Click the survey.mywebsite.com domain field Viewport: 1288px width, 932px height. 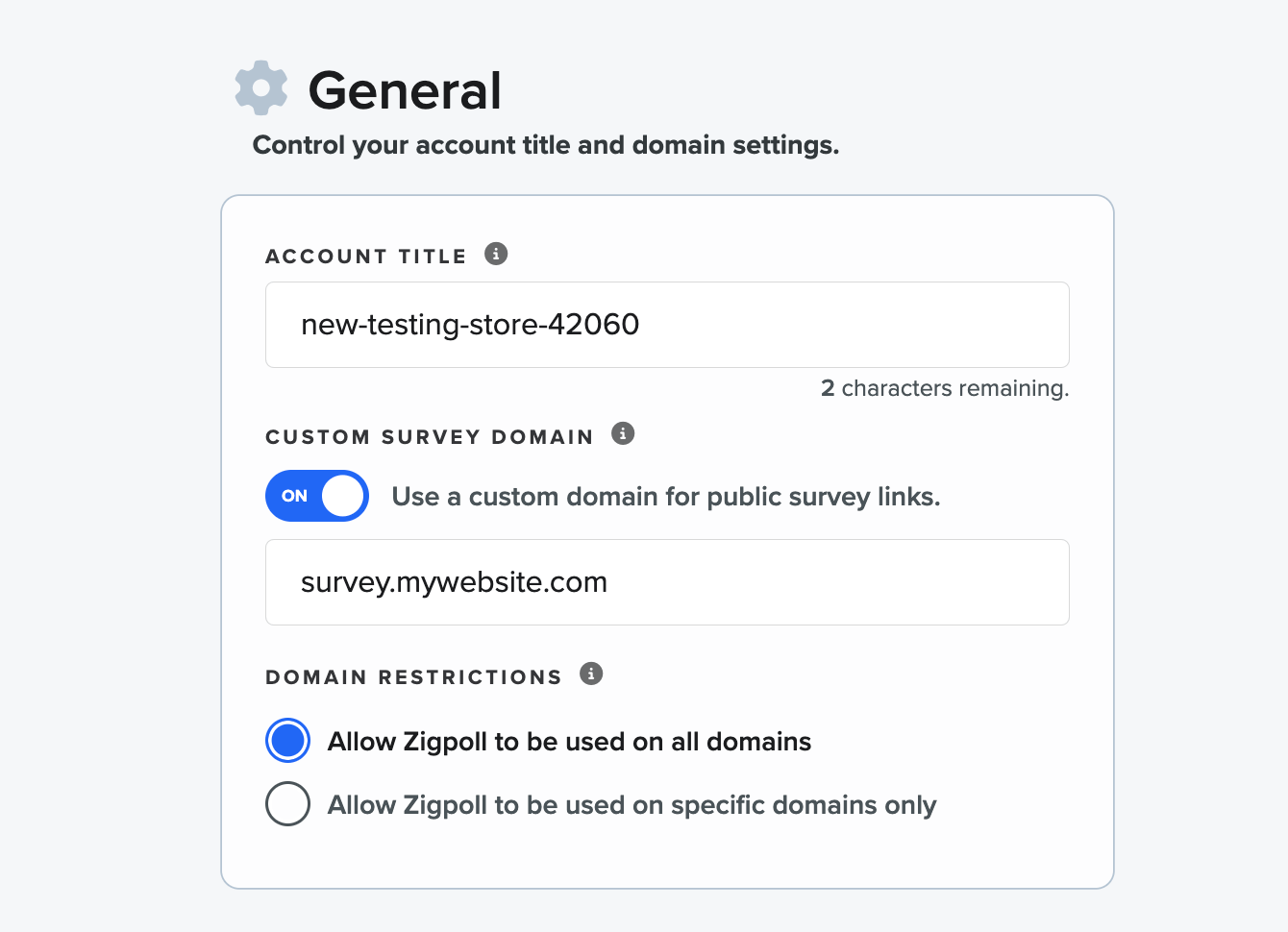667,582
